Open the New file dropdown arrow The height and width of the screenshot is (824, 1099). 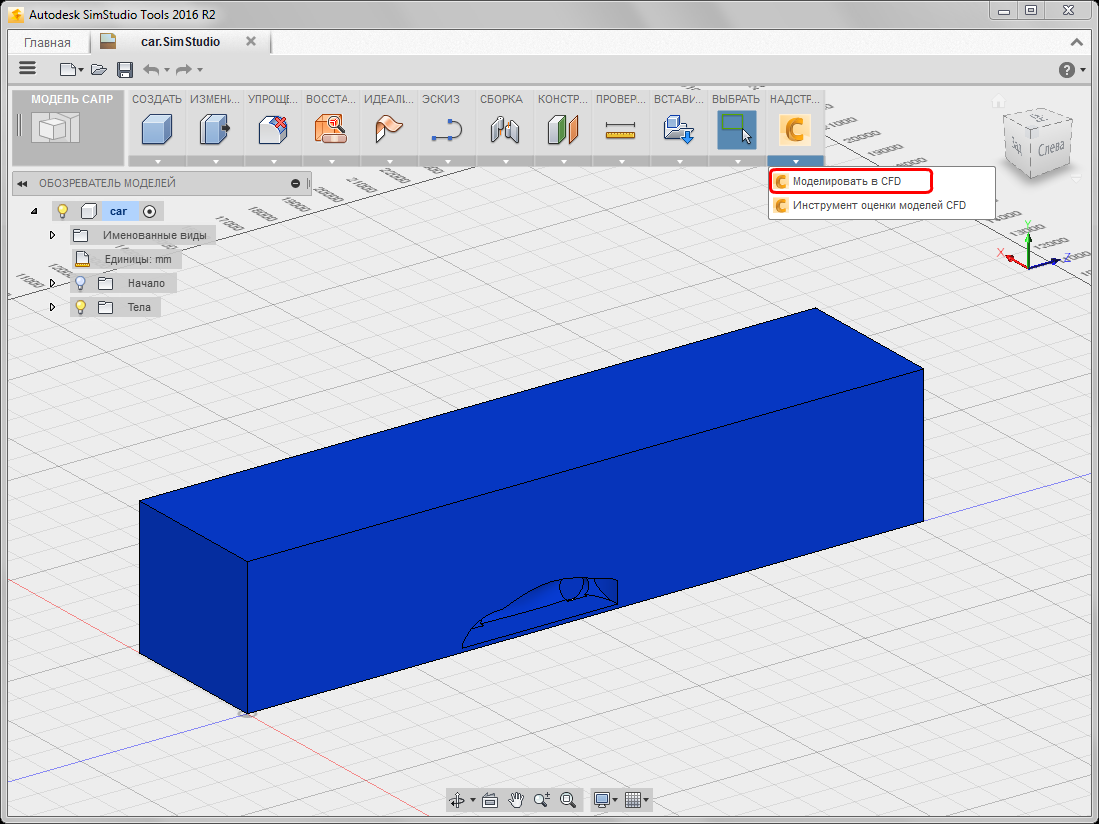pyautogui.click(x=81, y=70)
